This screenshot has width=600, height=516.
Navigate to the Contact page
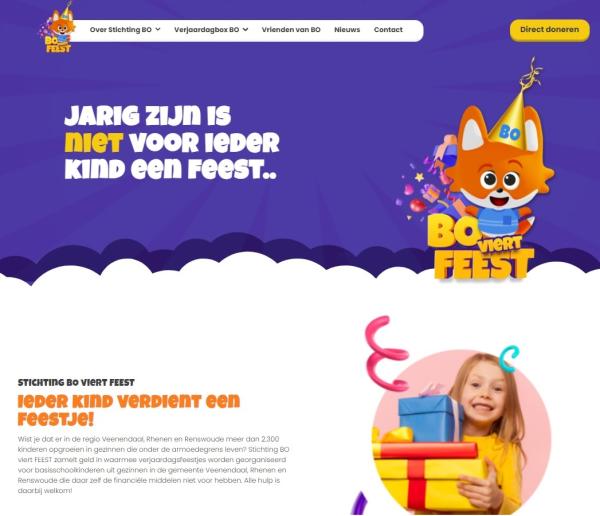[x=388, y=30]
